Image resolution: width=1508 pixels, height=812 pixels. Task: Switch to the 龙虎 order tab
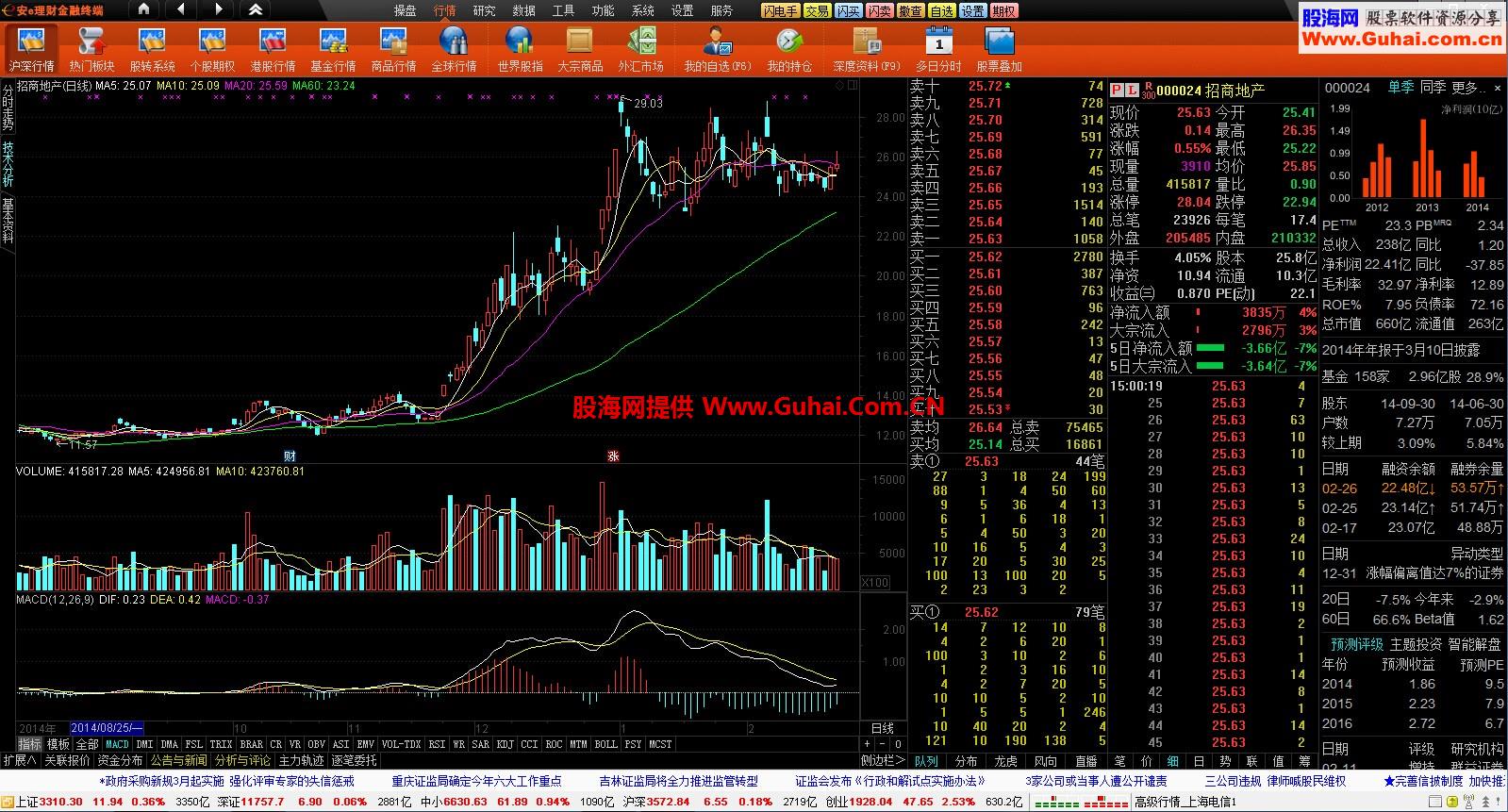(x=1006, y=760)
